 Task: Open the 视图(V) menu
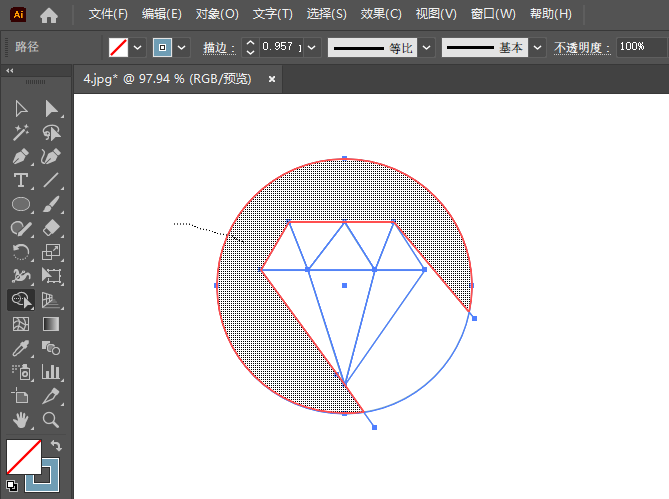pyautogui.click(x=436, y=14)
